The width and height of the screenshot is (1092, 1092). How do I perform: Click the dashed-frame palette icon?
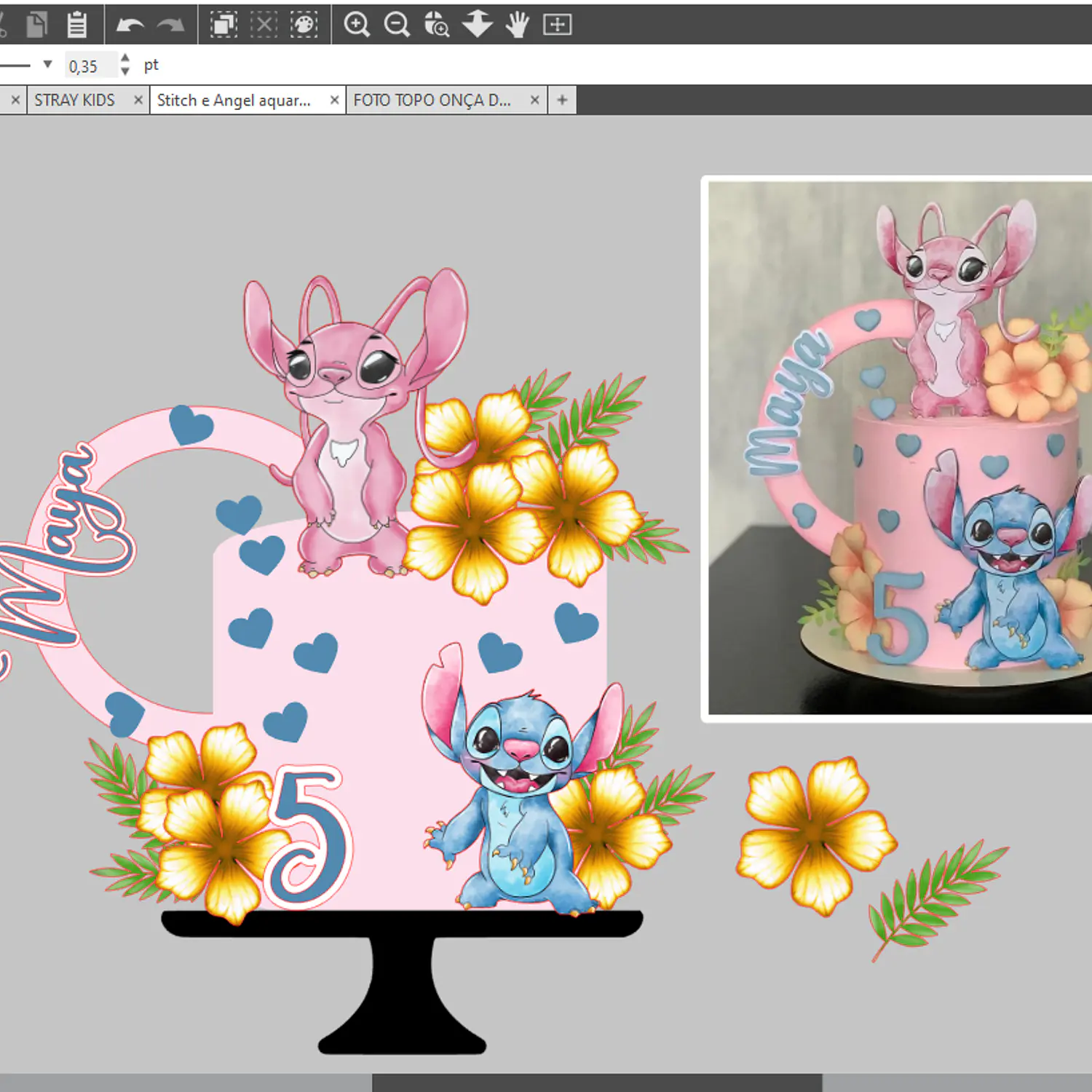click(x=304, y=25)
